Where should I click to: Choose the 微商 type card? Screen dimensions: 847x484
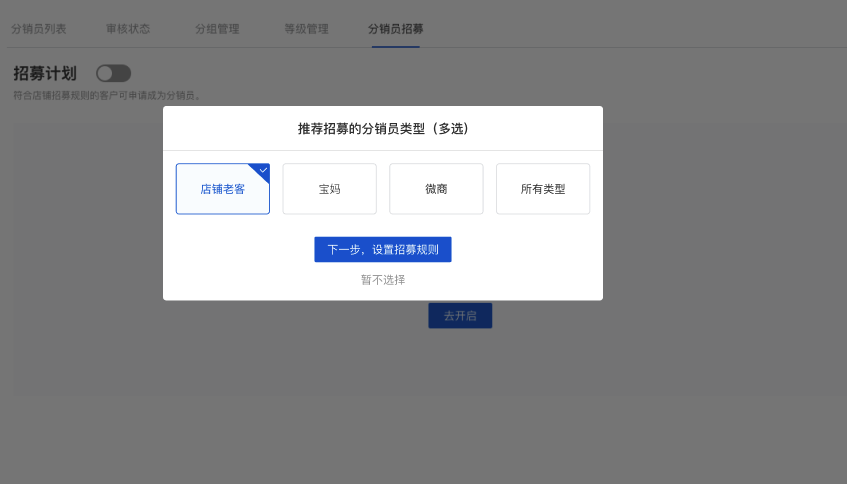click(x=436, y=189)
